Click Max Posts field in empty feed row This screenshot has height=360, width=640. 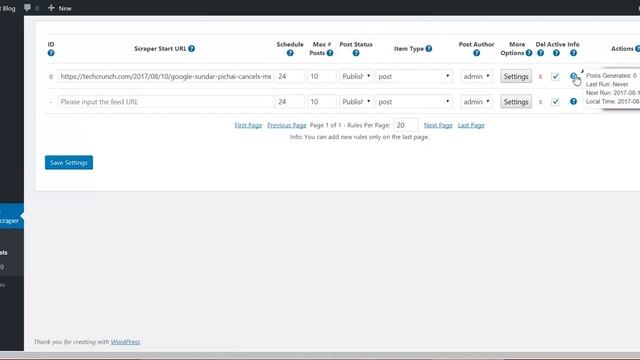(x=322, y=102)
